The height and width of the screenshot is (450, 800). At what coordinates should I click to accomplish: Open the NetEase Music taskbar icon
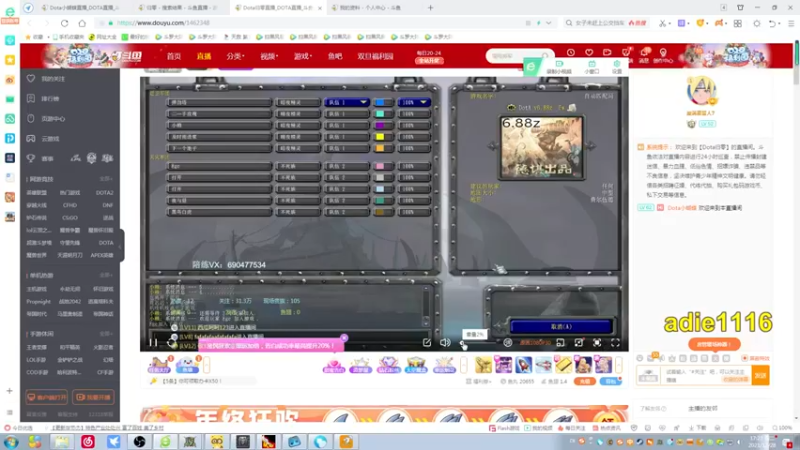click(88, 441)
